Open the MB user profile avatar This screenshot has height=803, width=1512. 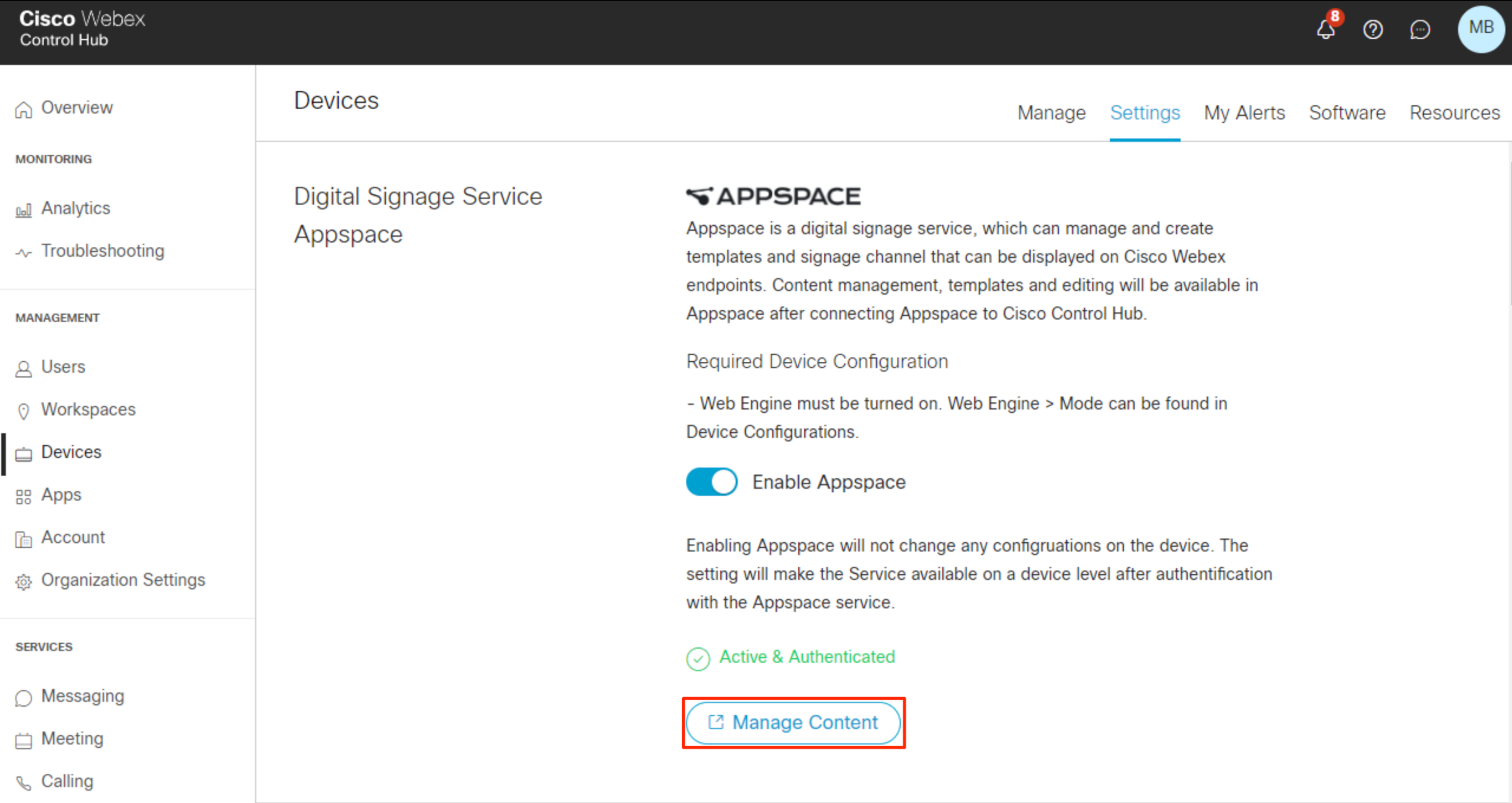point(1481,29)
